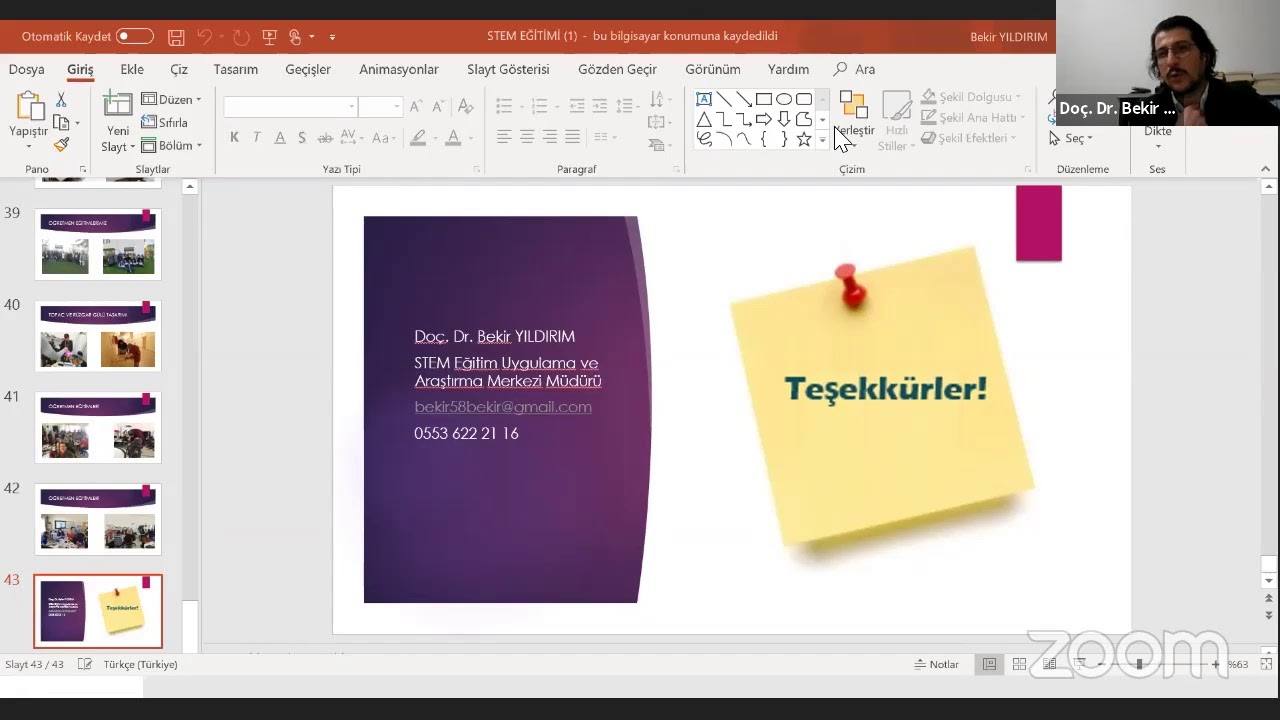
Task: Align text left in Paragraf group
Action: [x=504, y=137]
